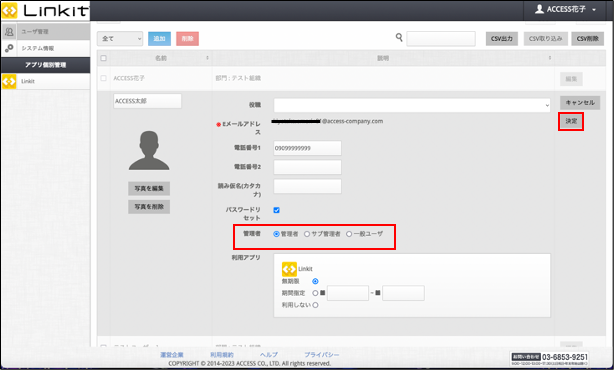Select the 一般ユーザ radio button
The image size is (614, 370).
point(349,234)
